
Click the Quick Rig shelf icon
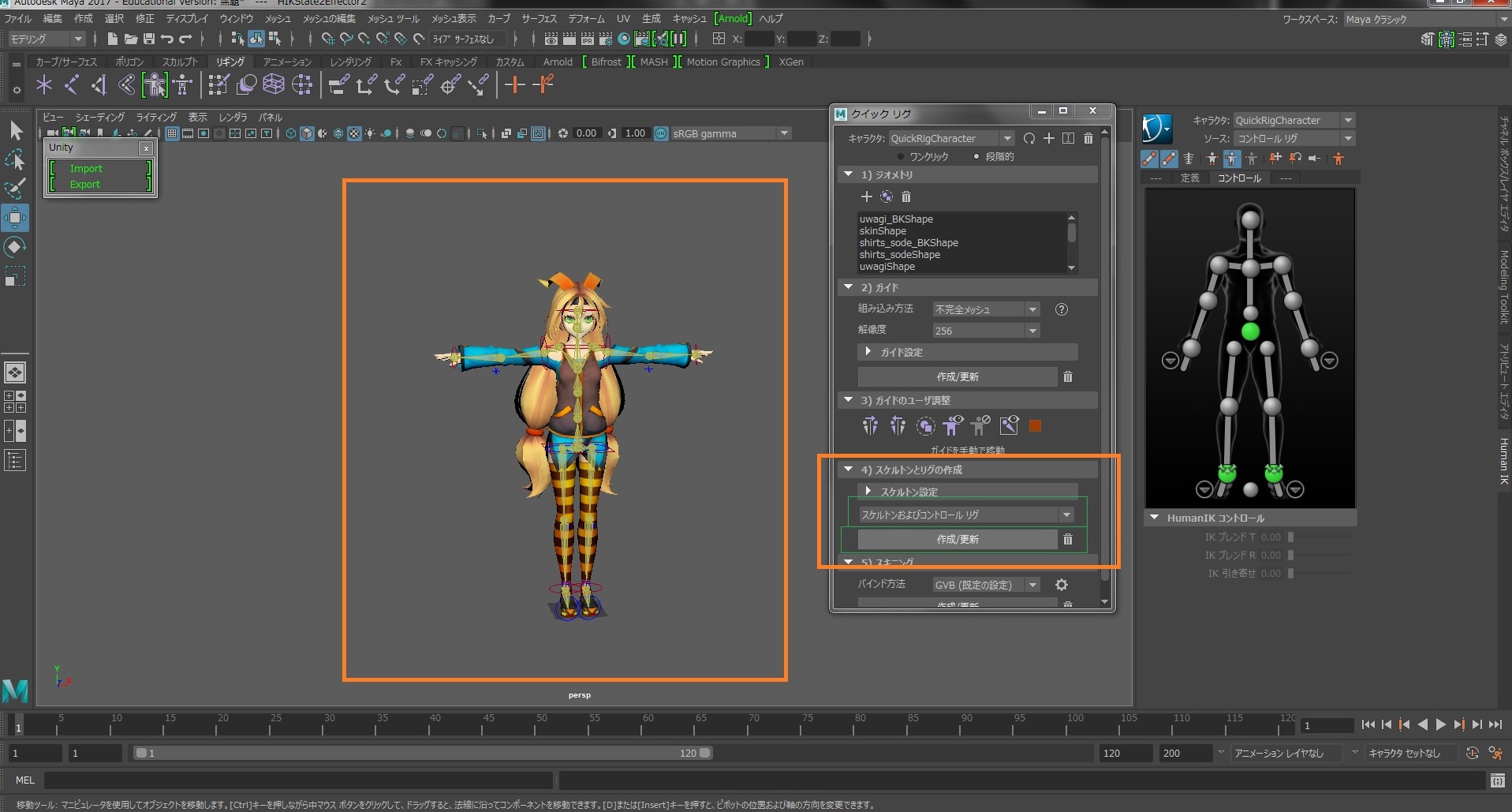pos(155,84)
